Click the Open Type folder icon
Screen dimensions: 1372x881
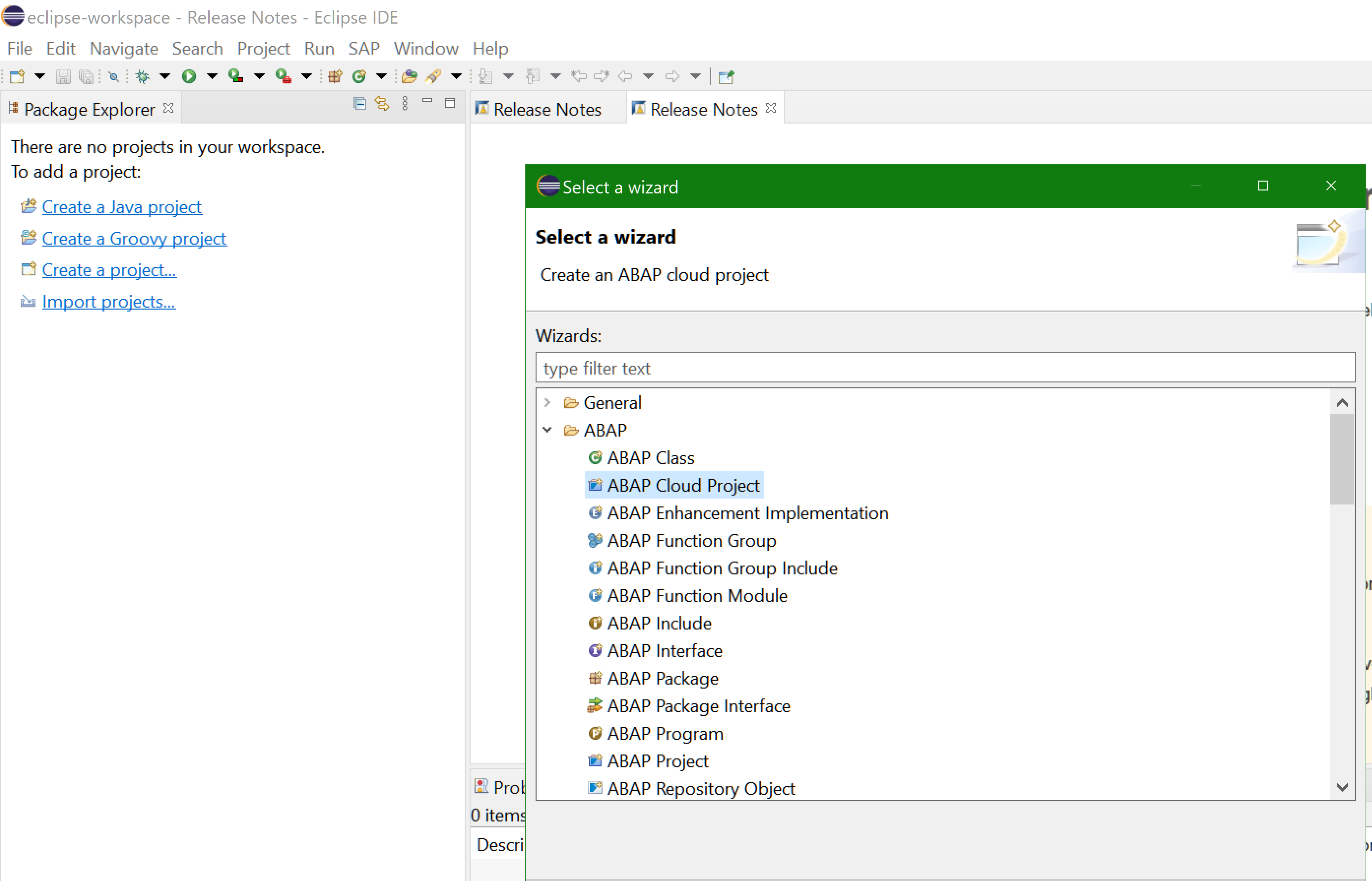pyautogui.click(x=409, y=76)
